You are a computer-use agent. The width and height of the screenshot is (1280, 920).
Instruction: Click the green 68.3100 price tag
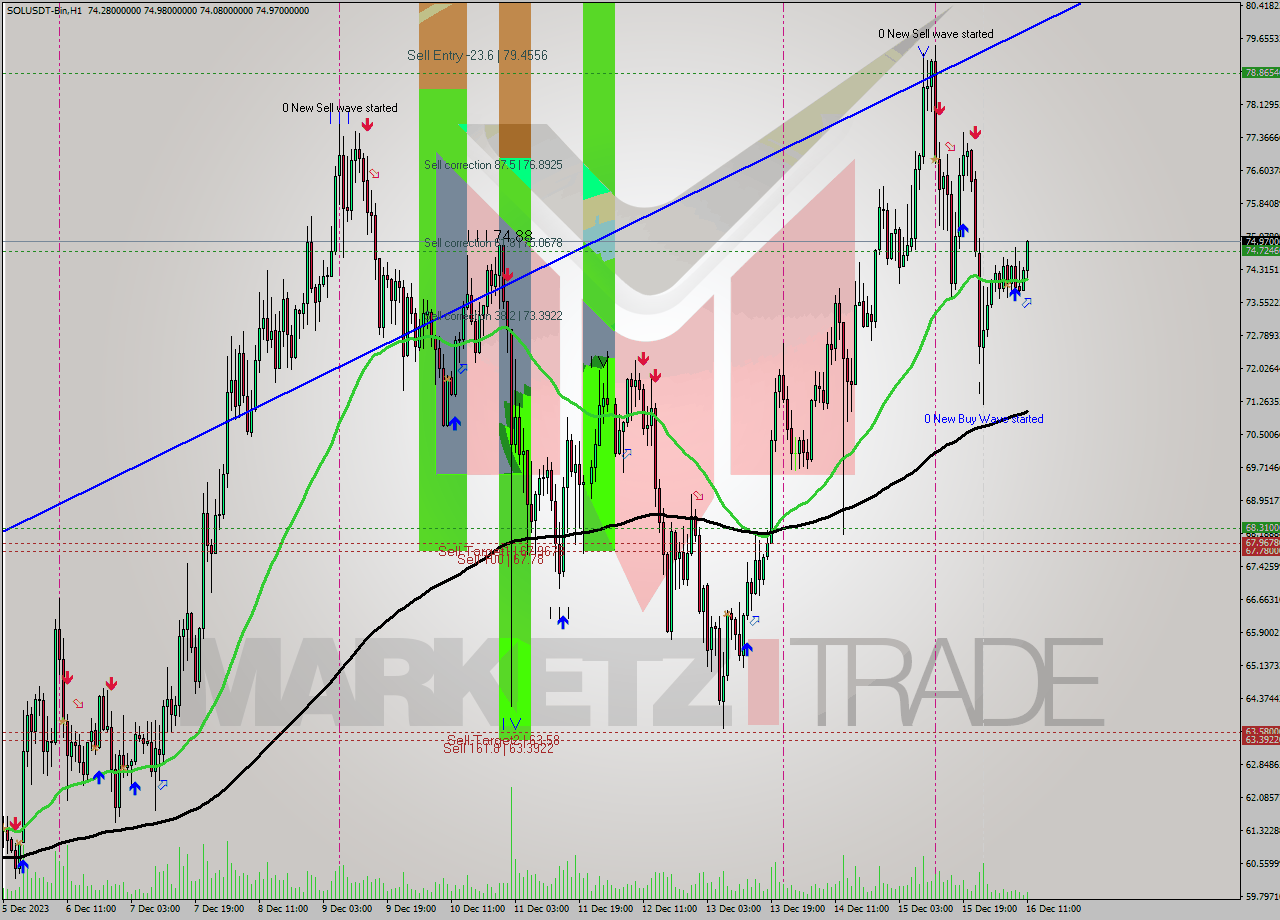1260,528
